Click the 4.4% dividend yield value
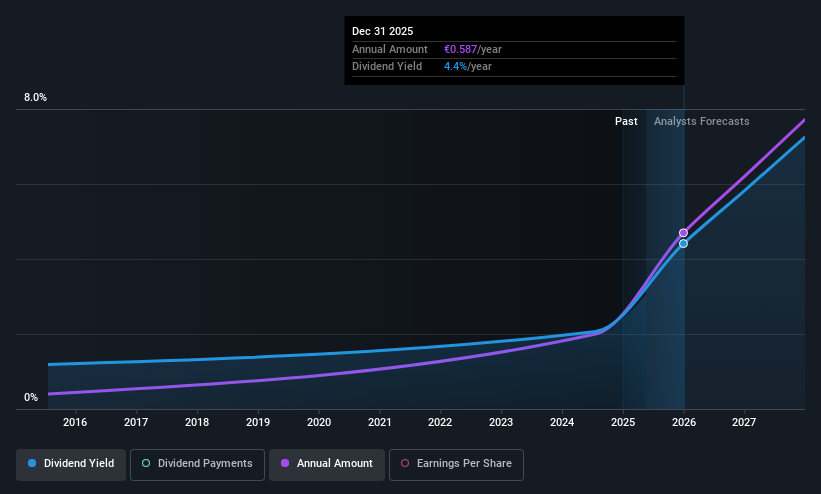The image size is (821, 494). (456, 67)
